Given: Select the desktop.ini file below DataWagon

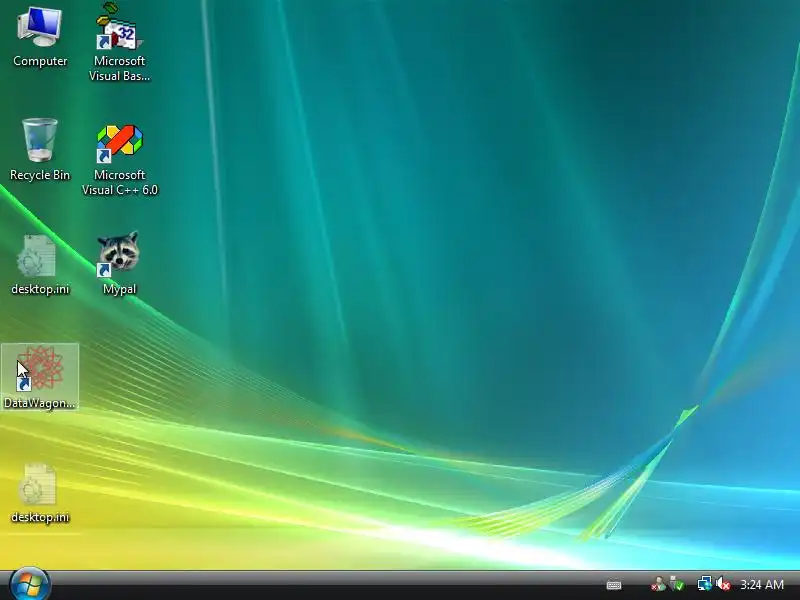Looking at the screenshot, I should 40,493.
